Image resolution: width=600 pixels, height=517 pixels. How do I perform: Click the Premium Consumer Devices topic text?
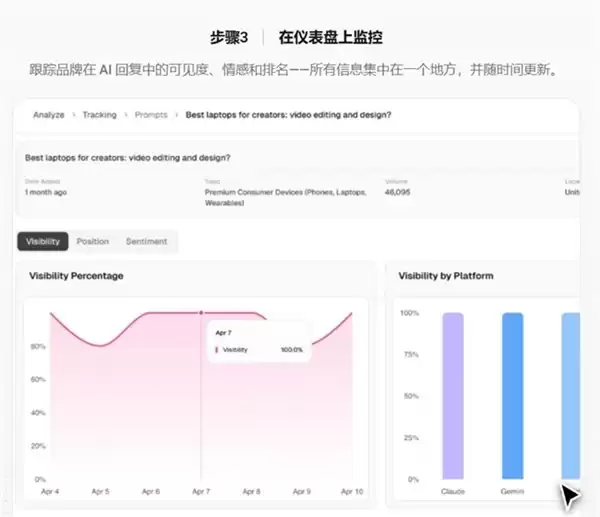[285, 197]
